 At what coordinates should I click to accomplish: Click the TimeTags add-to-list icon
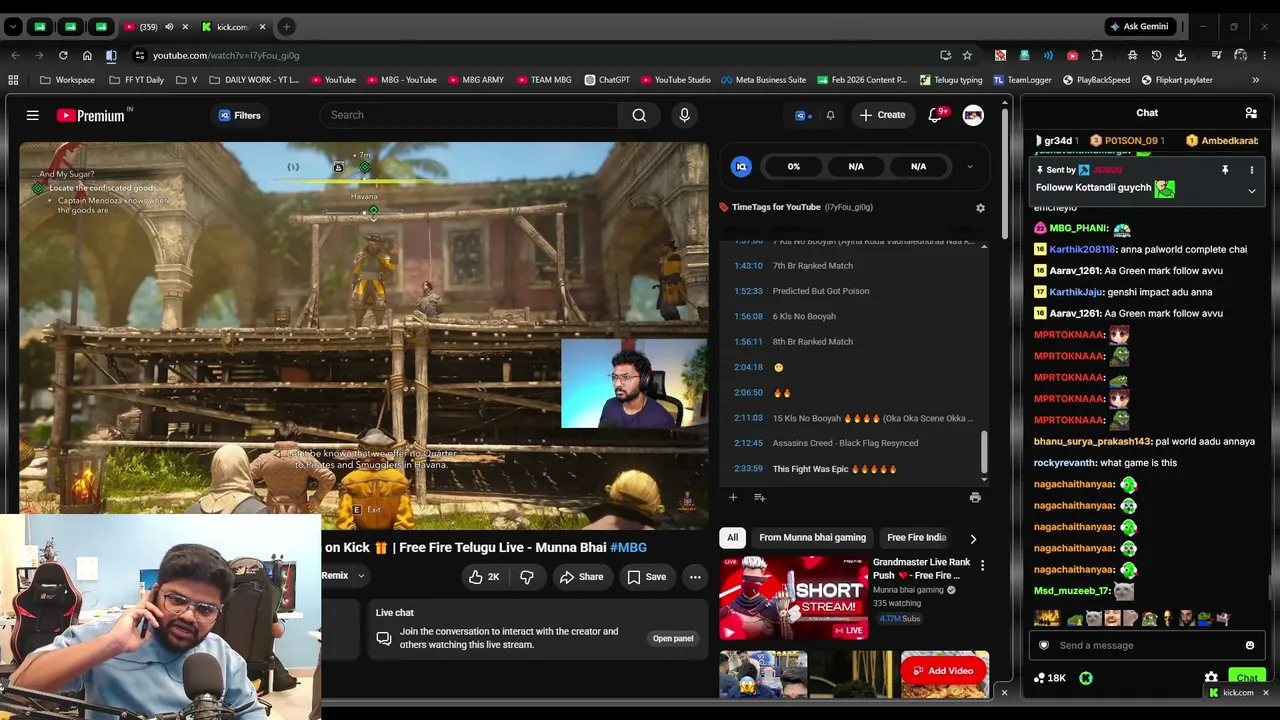pos(759,497)
